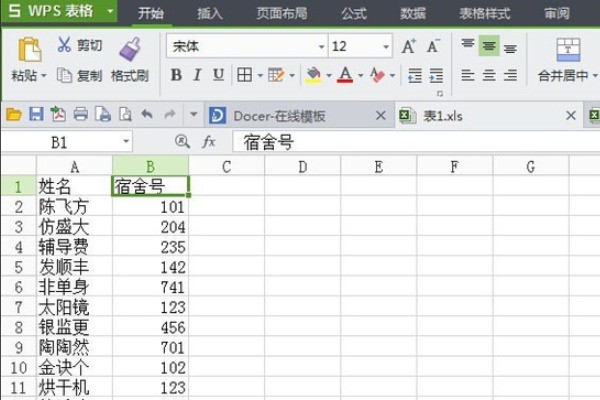600x400 pixels.
Task: Click the increase indent icon
Action: pyautogui.click(x=436, y=75)
